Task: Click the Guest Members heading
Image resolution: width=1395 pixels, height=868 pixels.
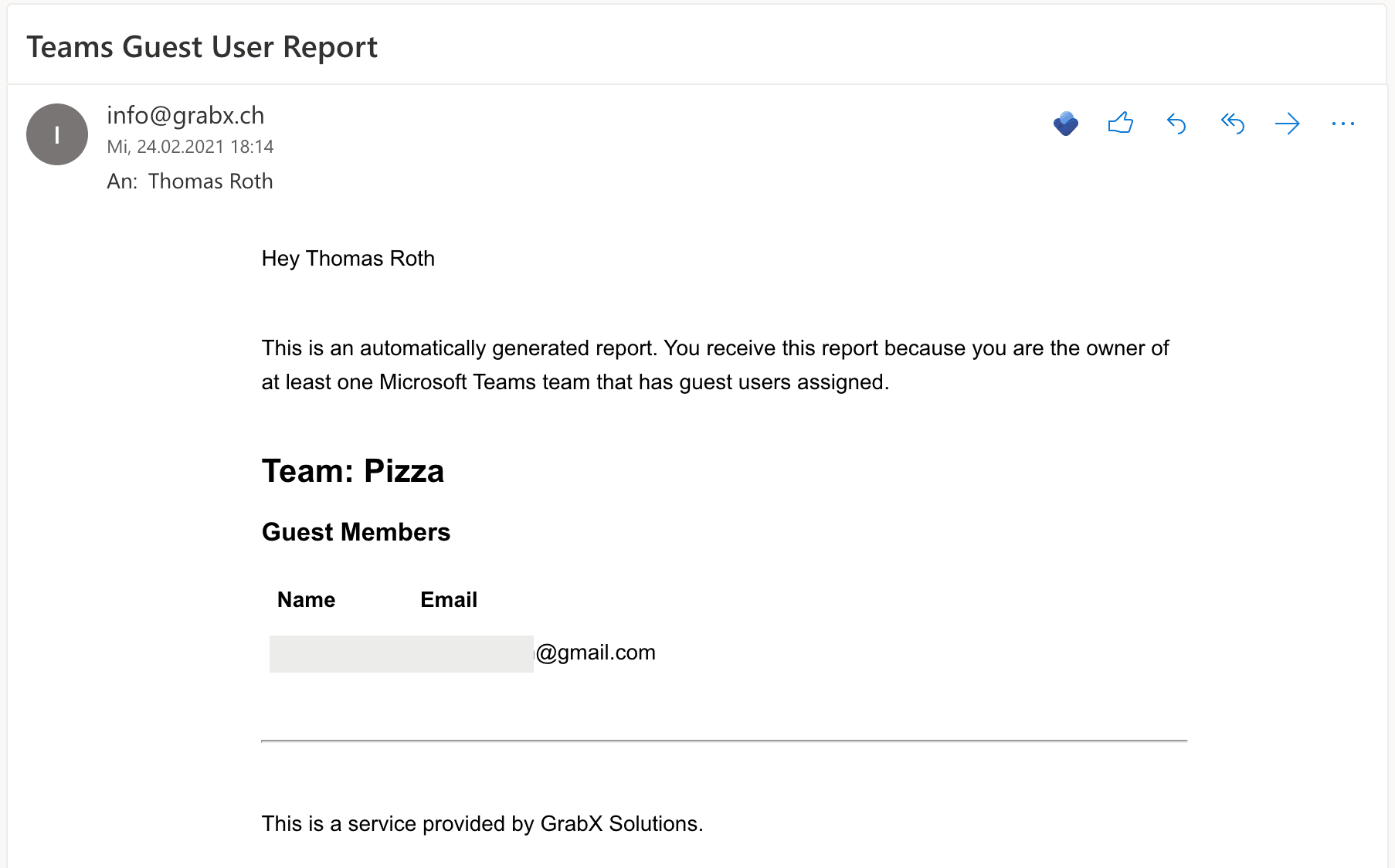Action: coord(356,532)
